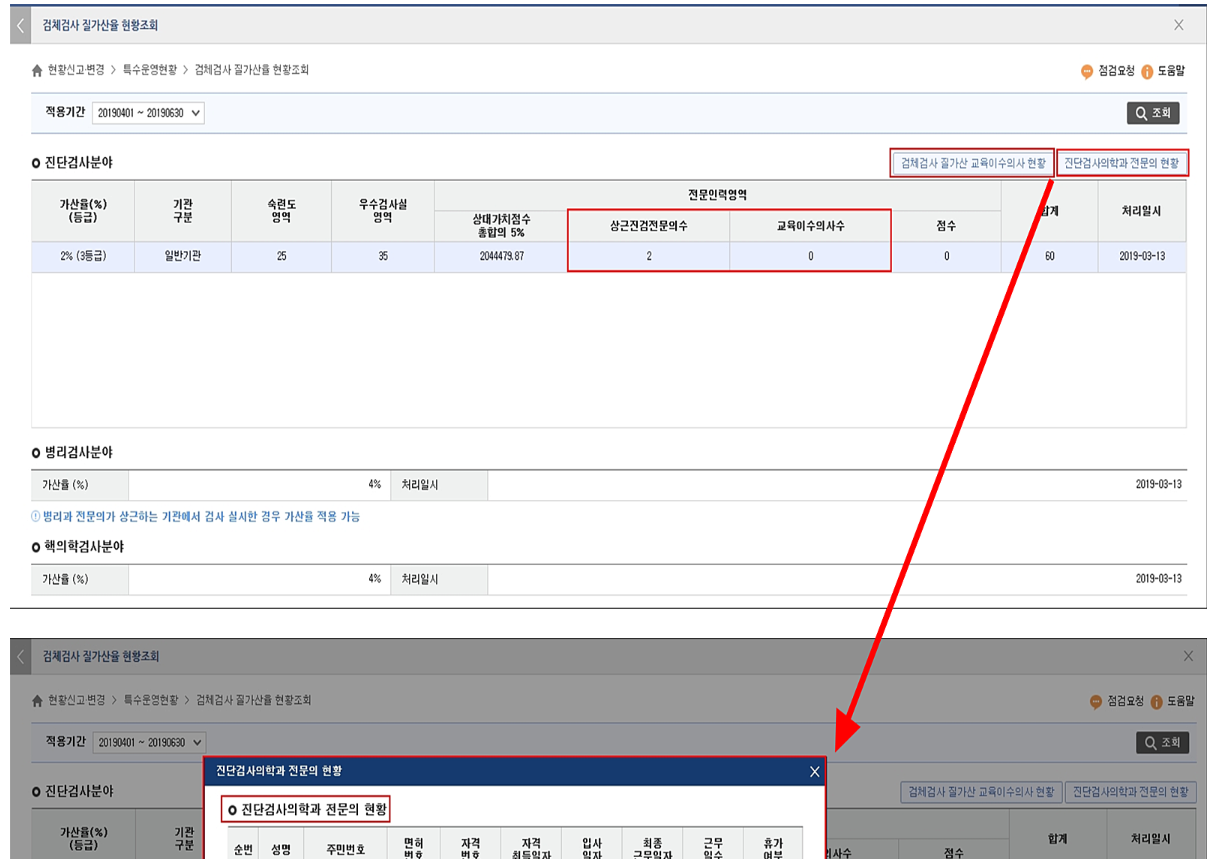Click dimmed 진단검사의학과 전문의 현황 button in lower window

point(1131,792)
